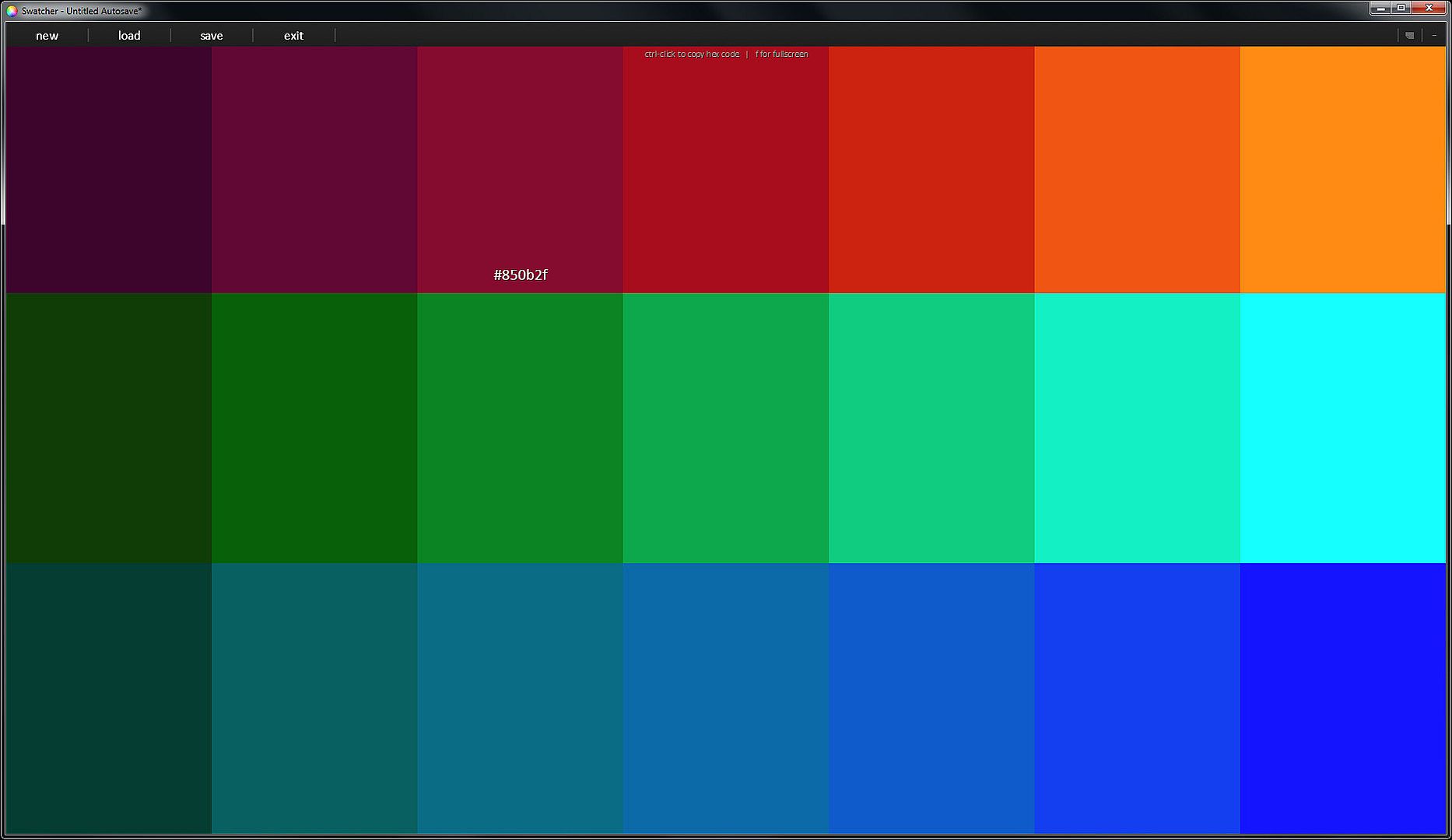This screenshot has width=1452, height=840.
Task: Click "load" in the top menu
Action: coord(129,36)
